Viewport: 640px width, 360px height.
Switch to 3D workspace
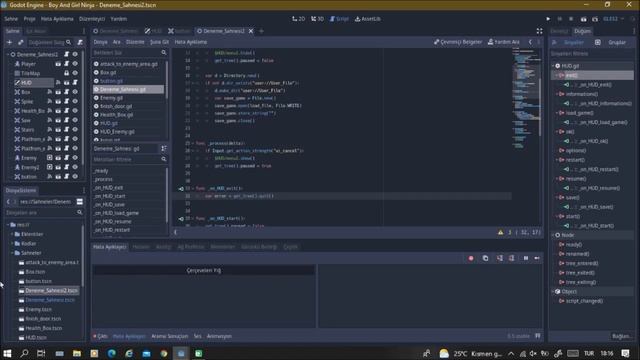317,19
